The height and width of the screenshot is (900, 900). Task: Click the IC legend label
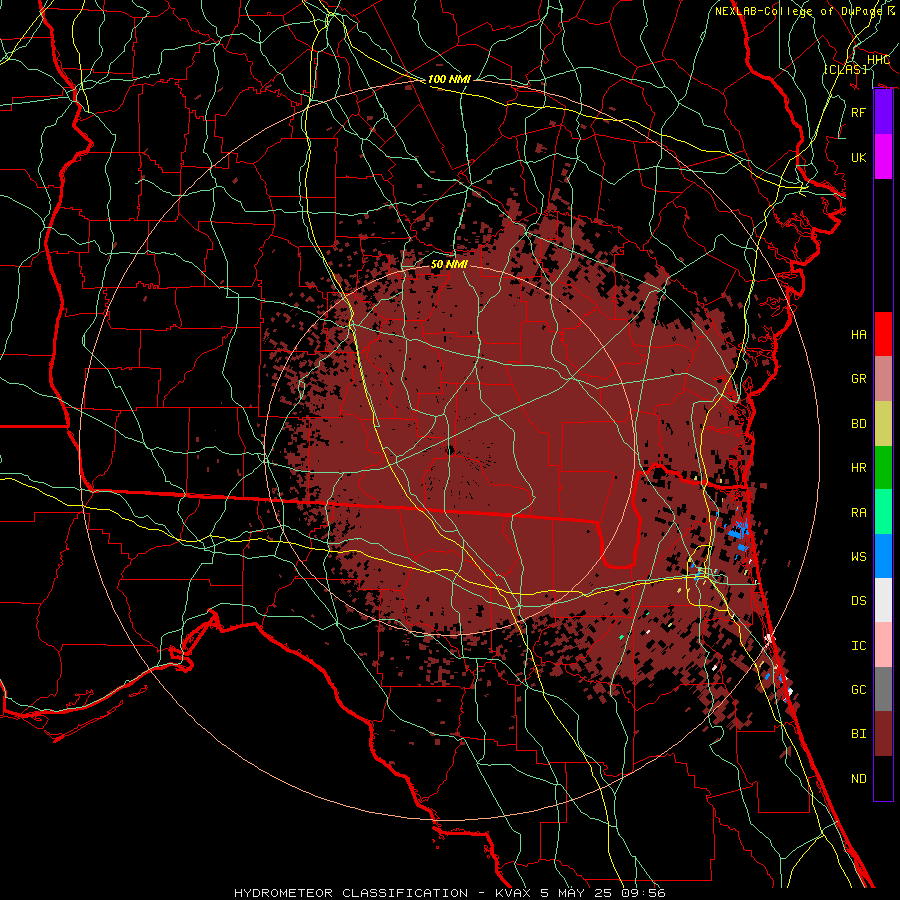tap(858, 646)
